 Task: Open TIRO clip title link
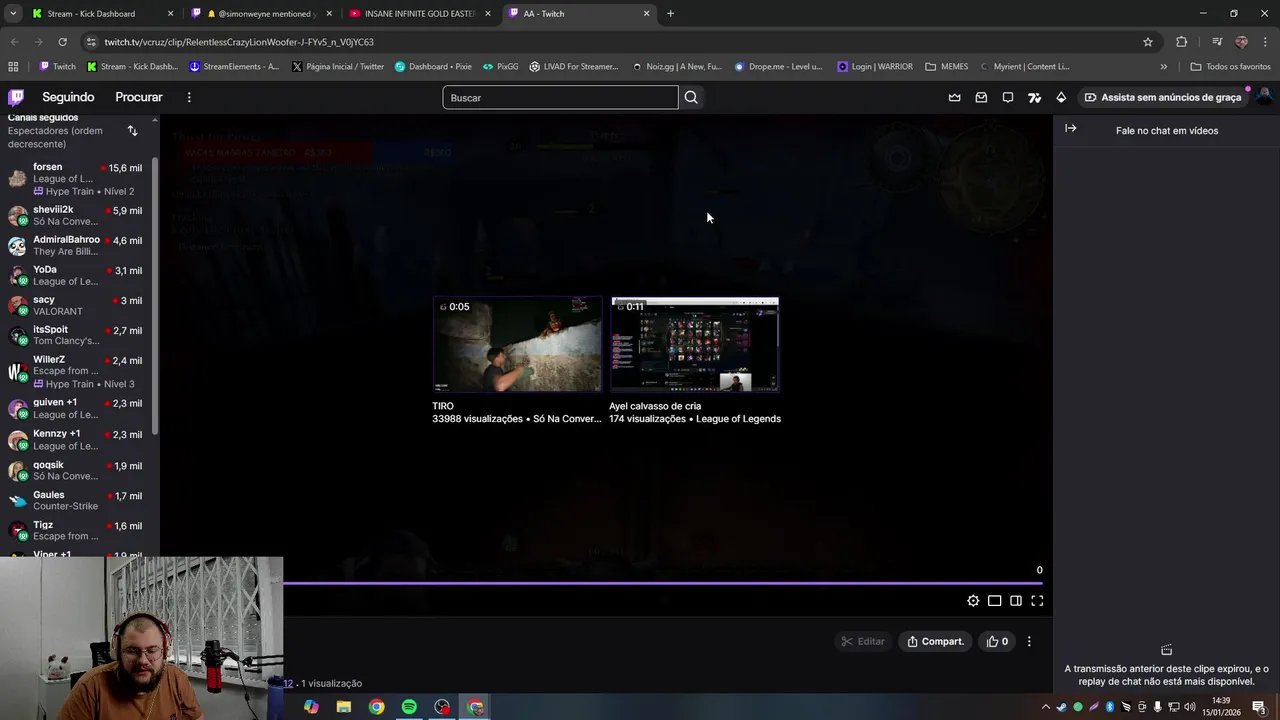443,406
